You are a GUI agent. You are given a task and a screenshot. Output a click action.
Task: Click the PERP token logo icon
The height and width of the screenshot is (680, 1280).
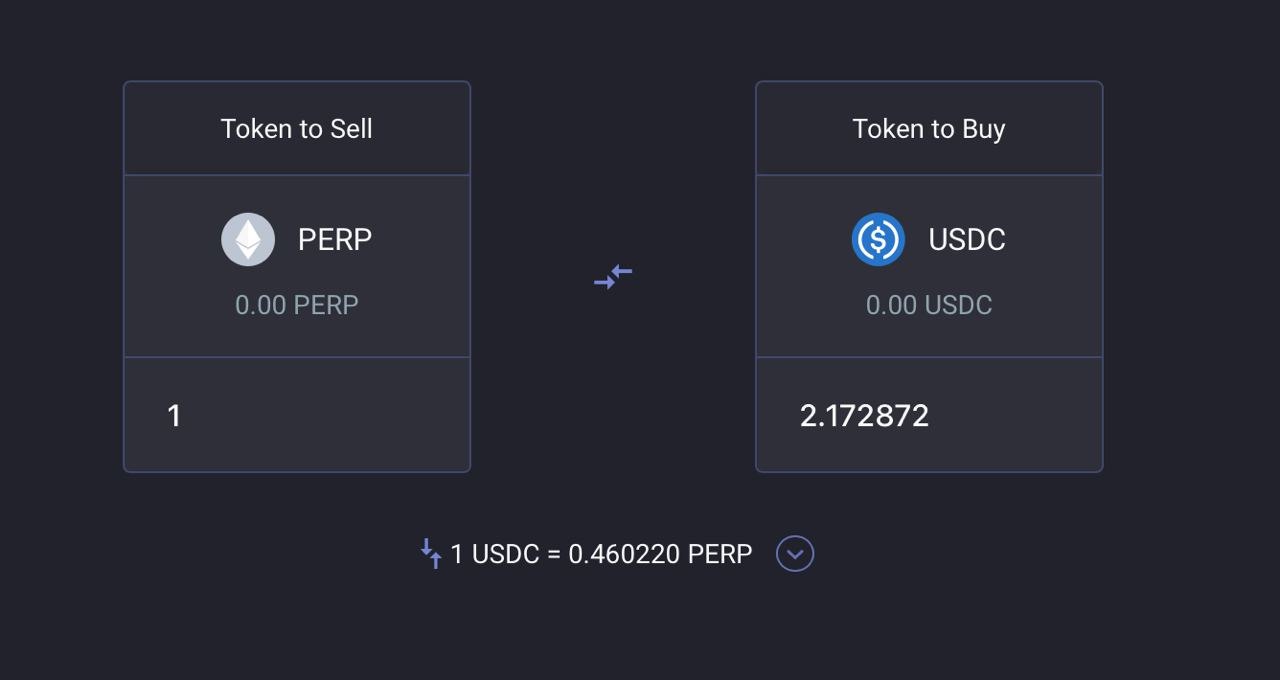pos(248,240)
